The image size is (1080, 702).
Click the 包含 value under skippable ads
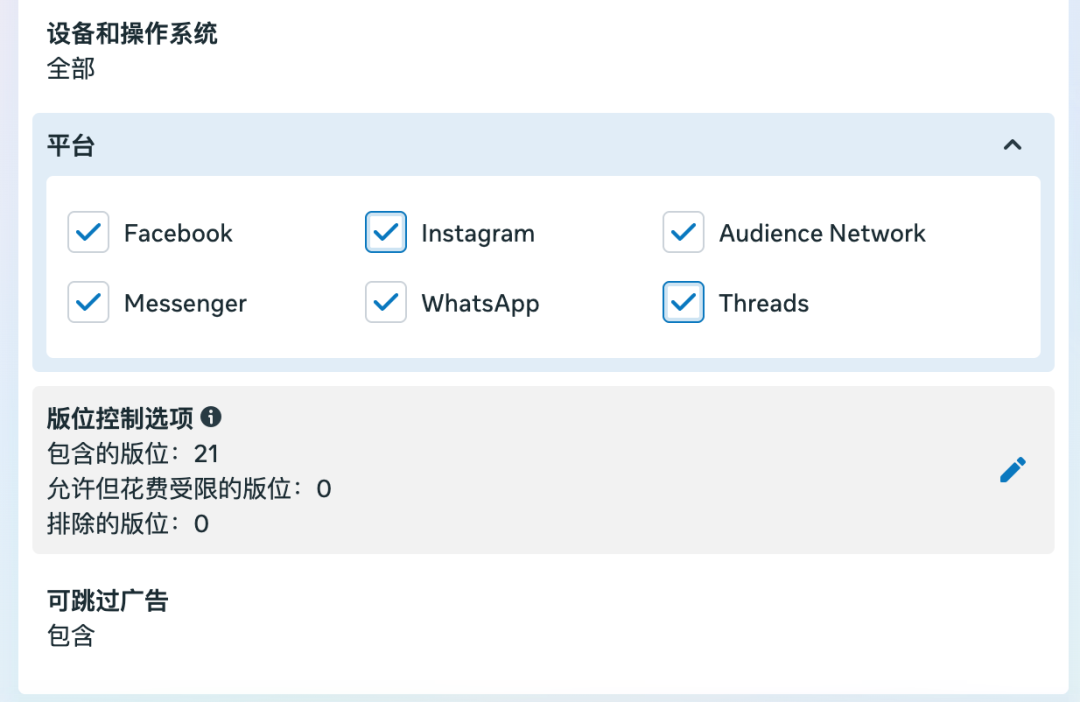(71, 635)
